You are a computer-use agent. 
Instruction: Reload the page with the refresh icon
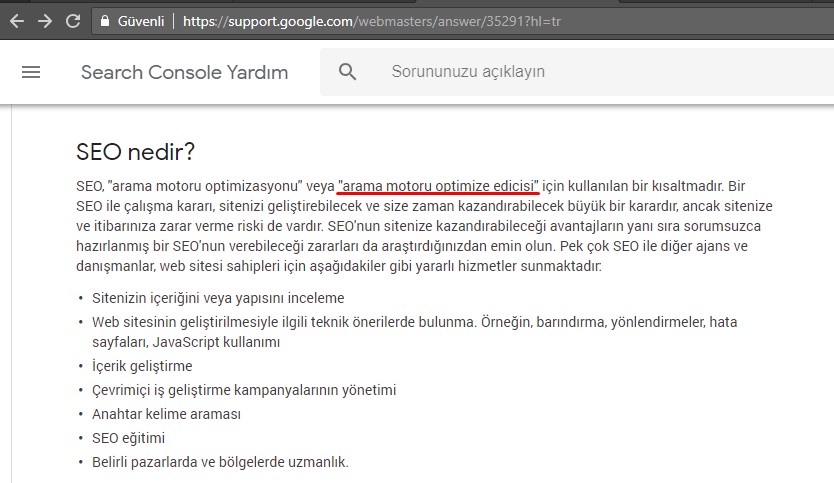pyautogui.click(x=73, y=21)
